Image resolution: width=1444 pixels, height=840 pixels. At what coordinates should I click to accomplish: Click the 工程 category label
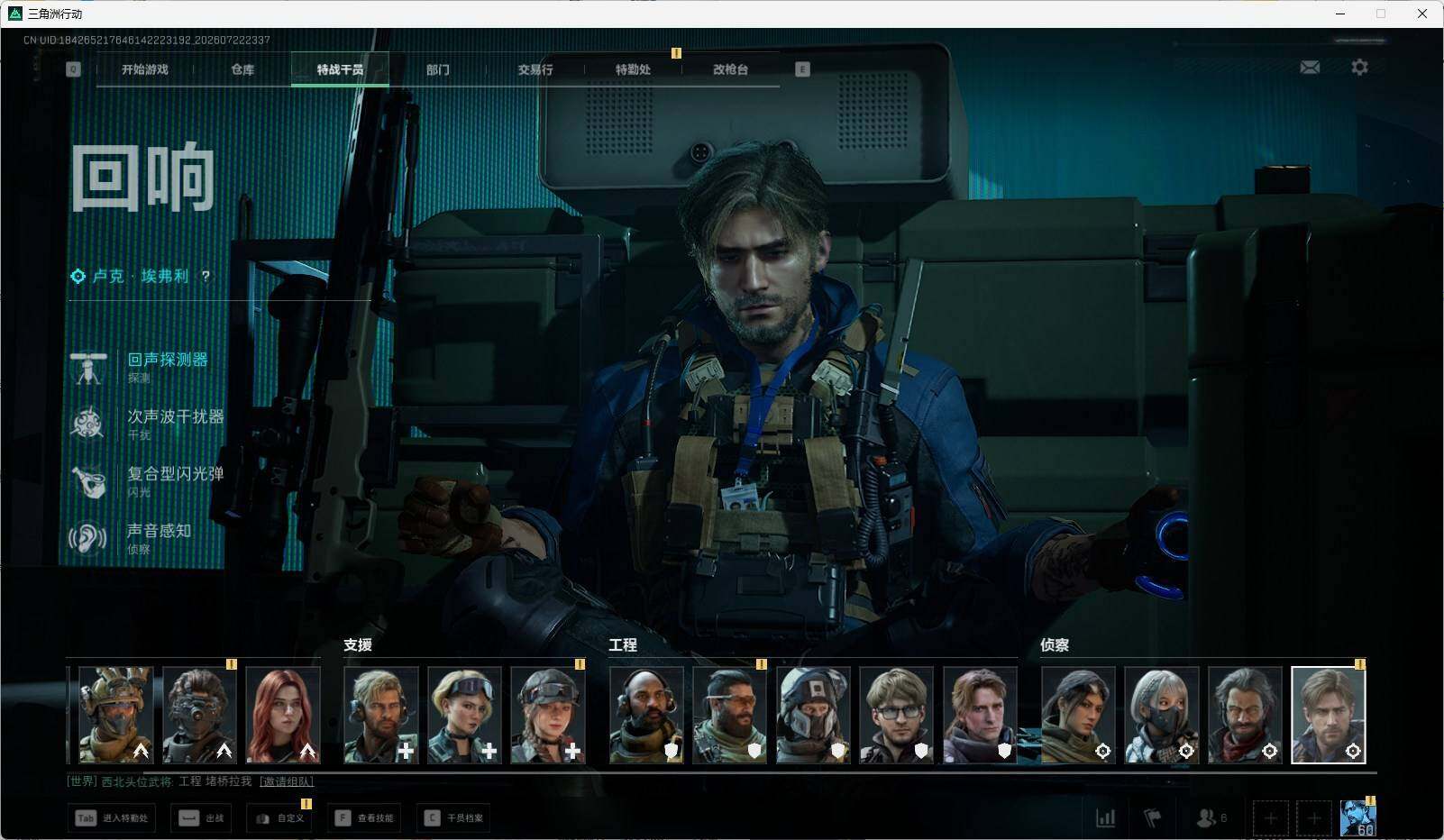pos(623,644)
